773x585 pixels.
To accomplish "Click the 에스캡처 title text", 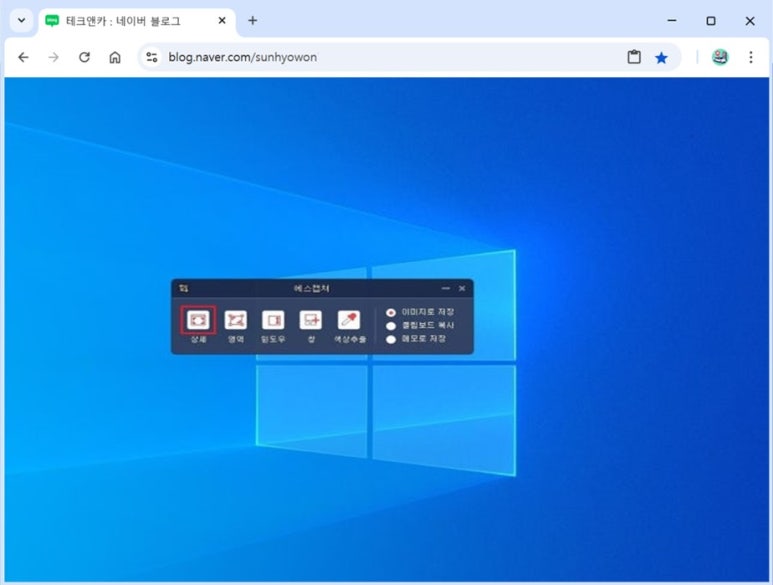I will [312, 288].
